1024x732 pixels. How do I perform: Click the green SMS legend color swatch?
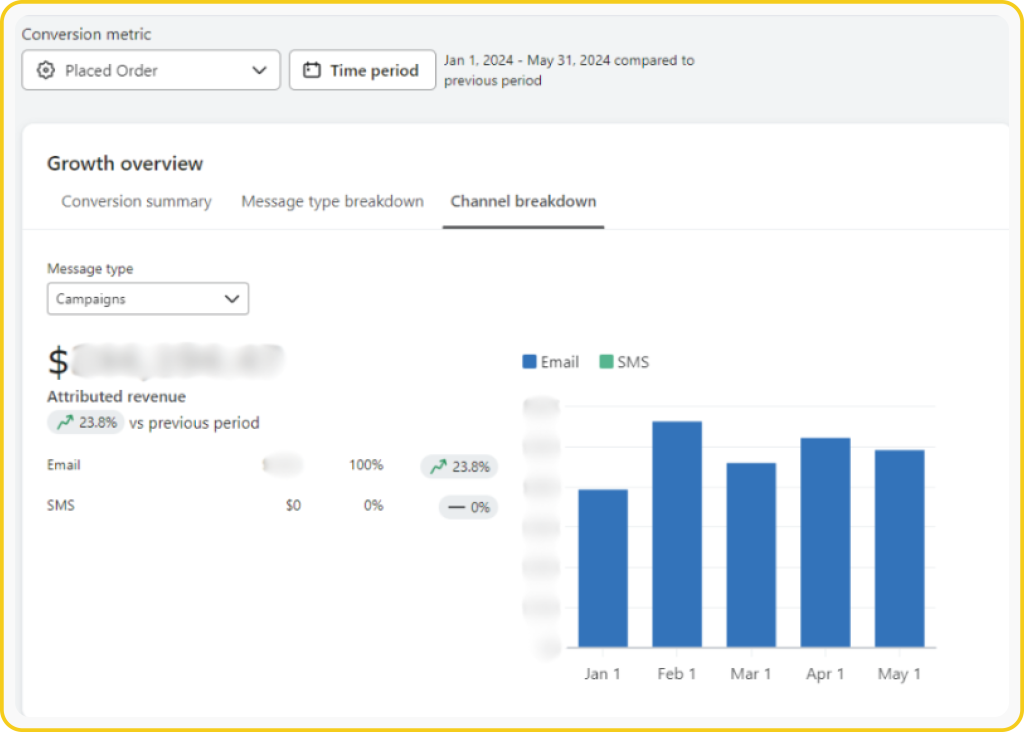[606, 362]
